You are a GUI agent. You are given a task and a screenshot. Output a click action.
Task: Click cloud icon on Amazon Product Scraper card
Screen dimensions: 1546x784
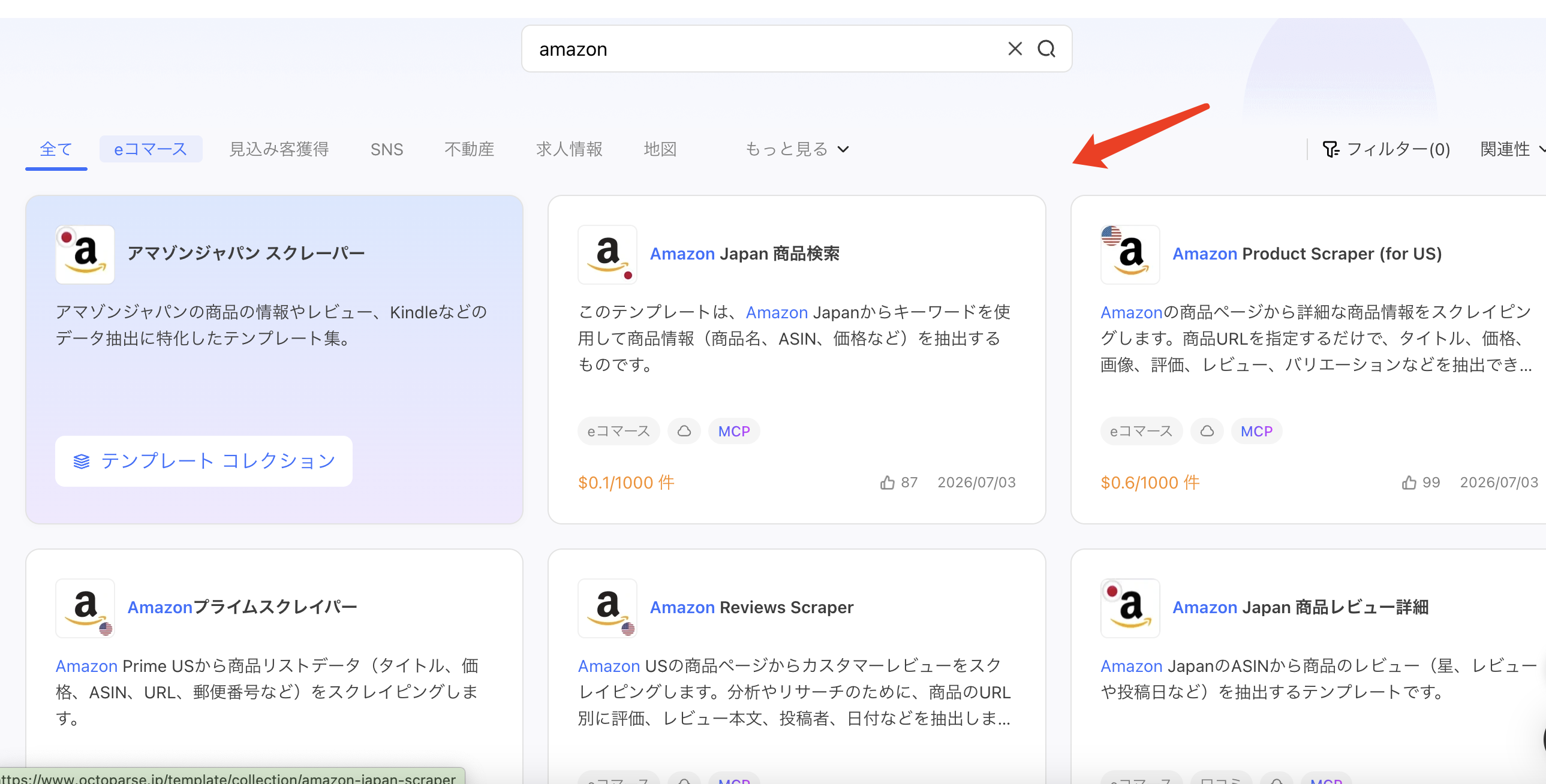coord(1207,432)
